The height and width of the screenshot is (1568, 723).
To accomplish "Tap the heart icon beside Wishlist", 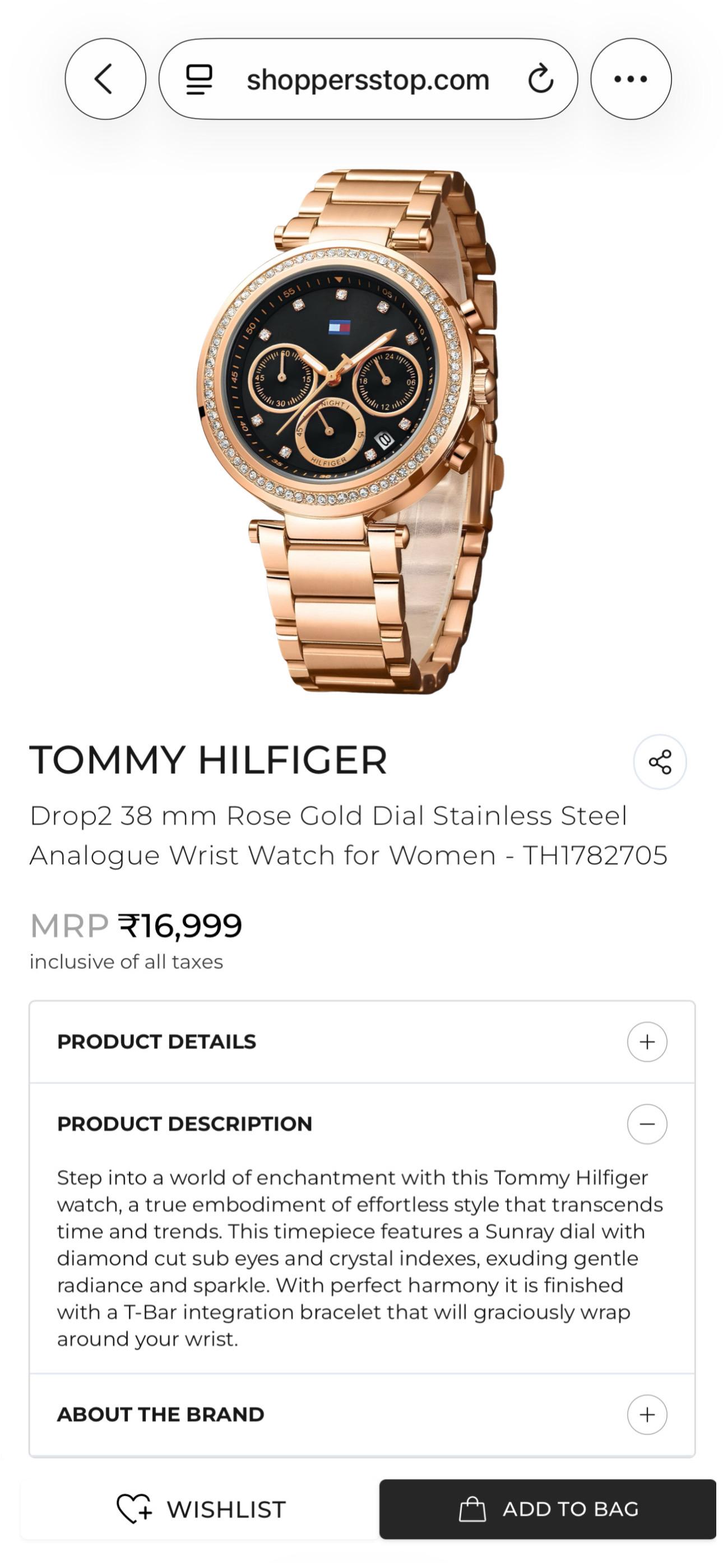I will coord(134,1509).
